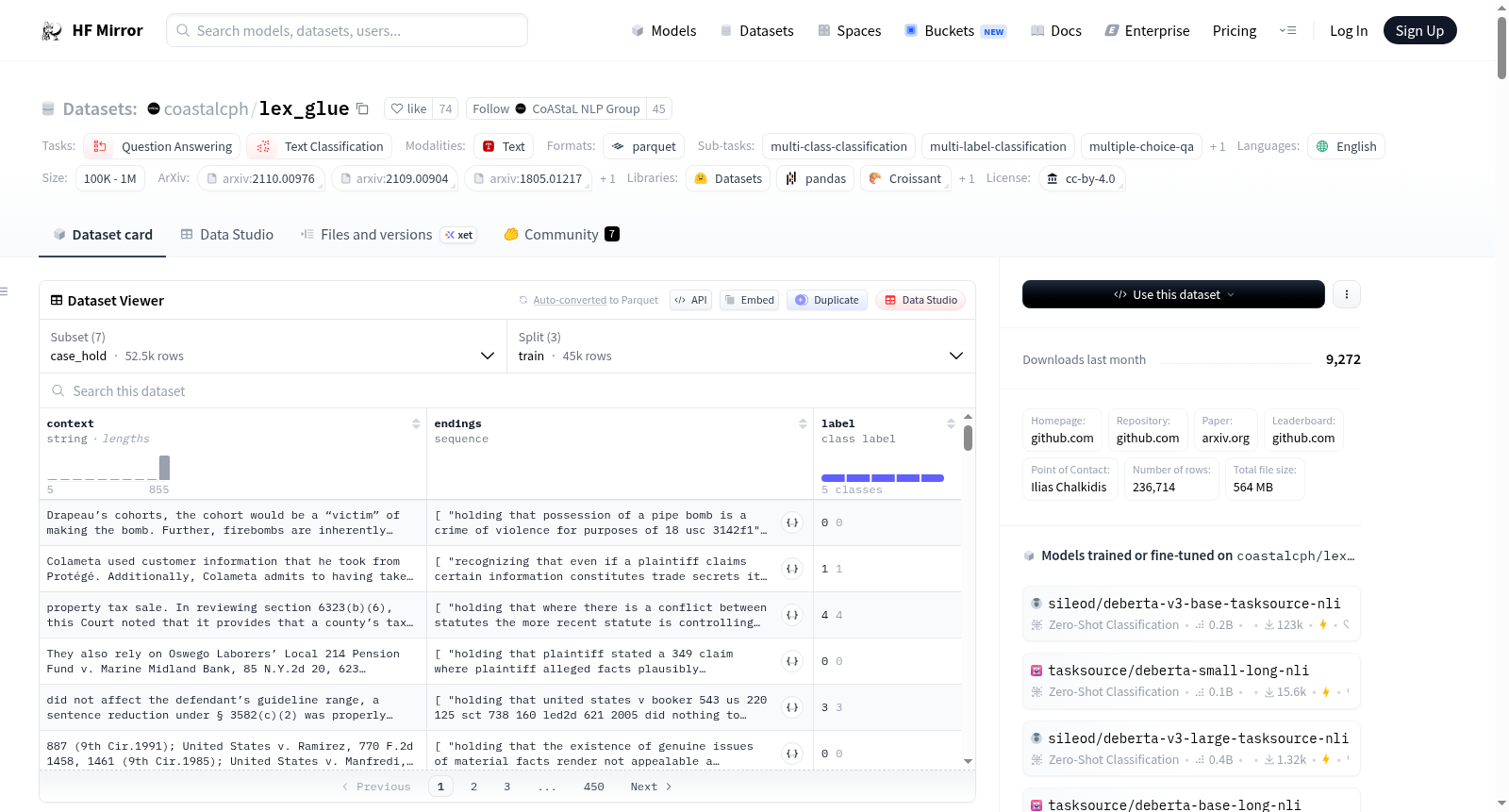Click the Text Classification task tag

coord(320,146)
